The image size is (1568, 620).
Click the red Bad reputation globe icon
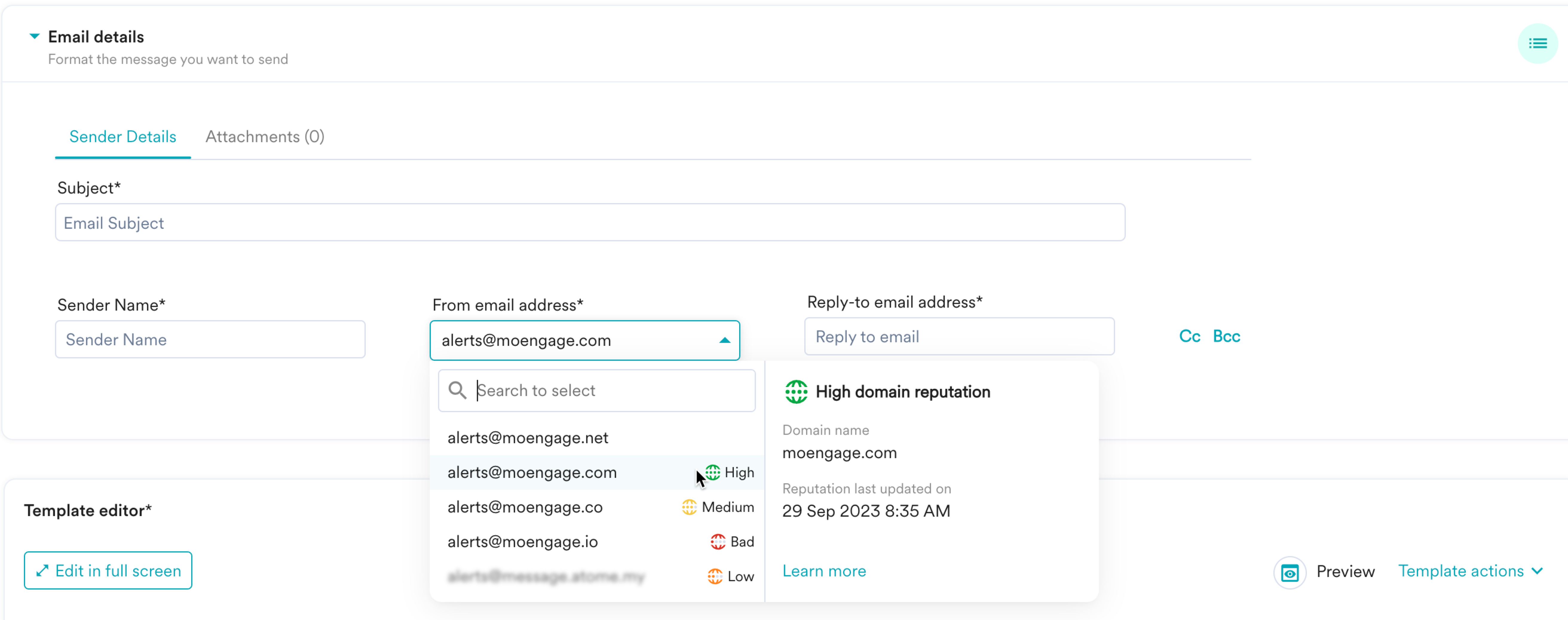pyautogui.click(x=718, y=541)
